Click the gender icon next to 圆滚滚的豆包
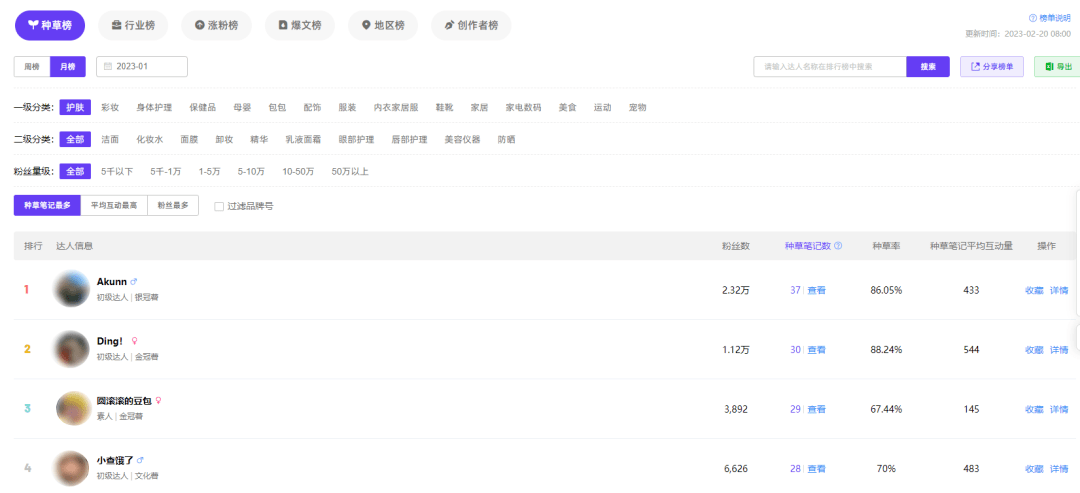This screenshot has width=1080, height=493. [158, 400]
